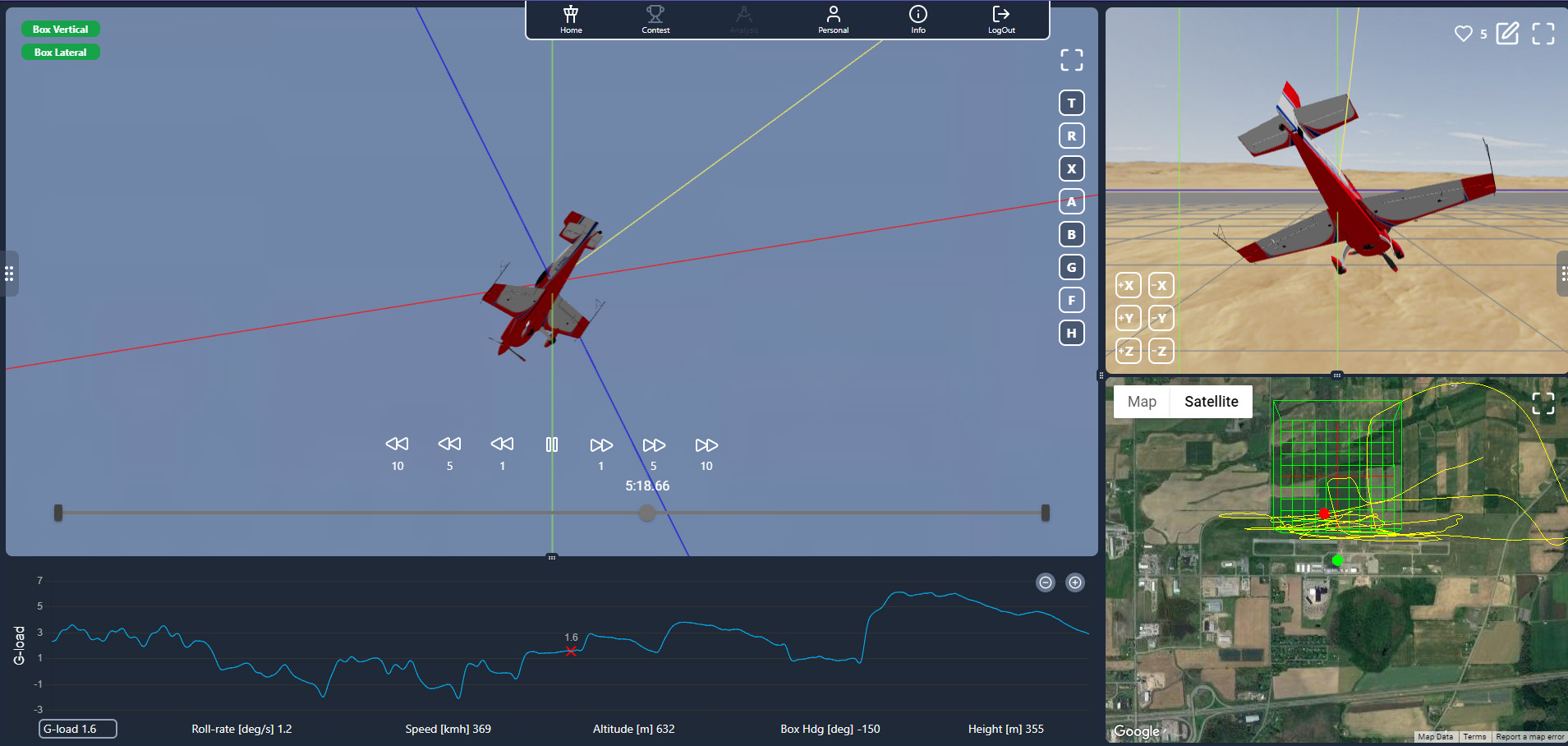Rewind playback by 10 seconds
The image size is (1568, 746).
(398, 444)
